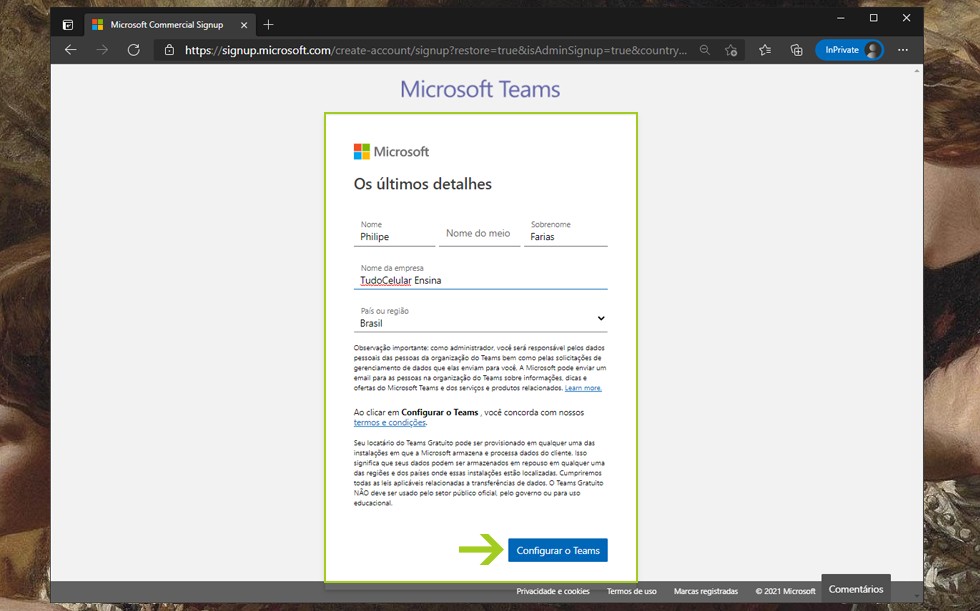
Task: Open the Comentários feedback button
Action: click(856, 589)
